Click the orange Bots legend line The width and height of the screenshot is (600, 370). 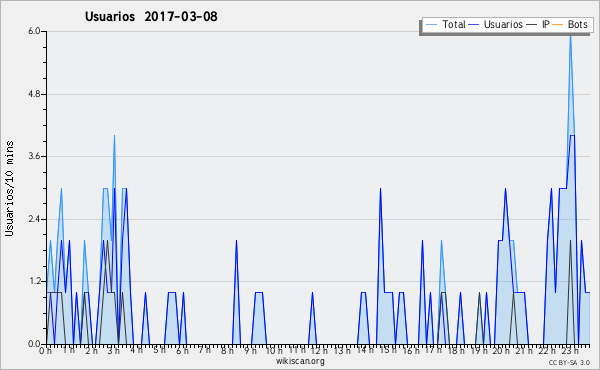coord(558,25)
